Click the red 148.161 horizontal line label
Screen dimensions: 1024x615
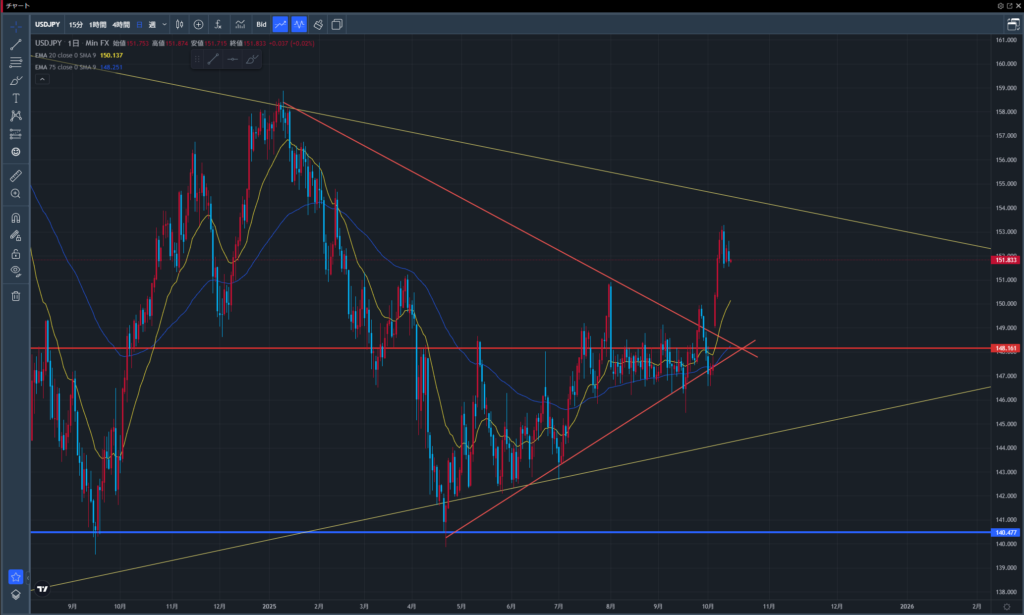1006,348
